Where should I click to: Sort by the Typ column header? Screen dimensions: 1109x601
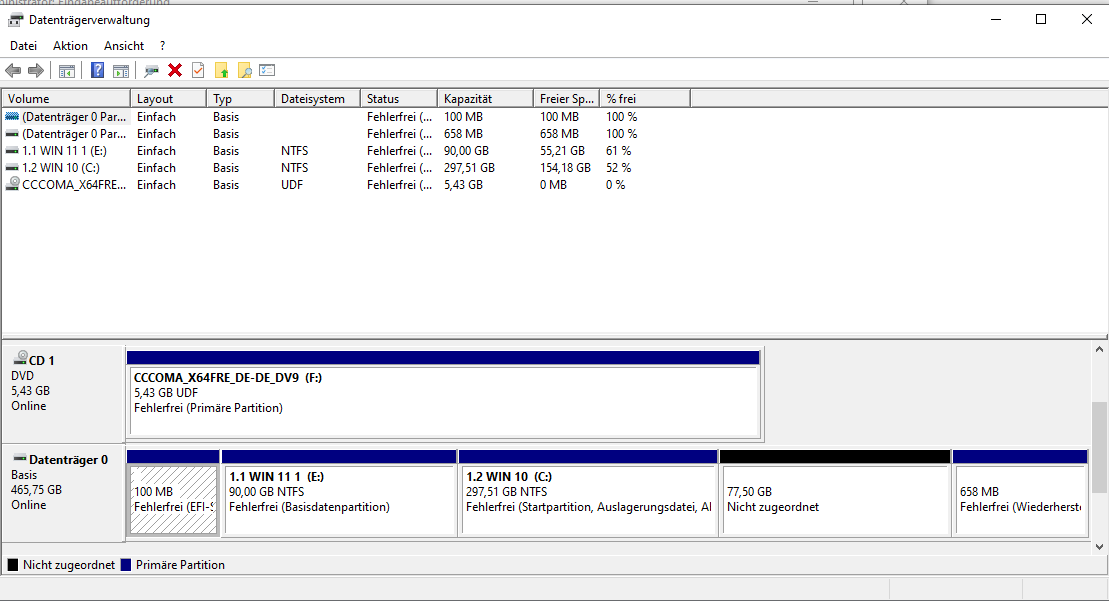[240, 99]
